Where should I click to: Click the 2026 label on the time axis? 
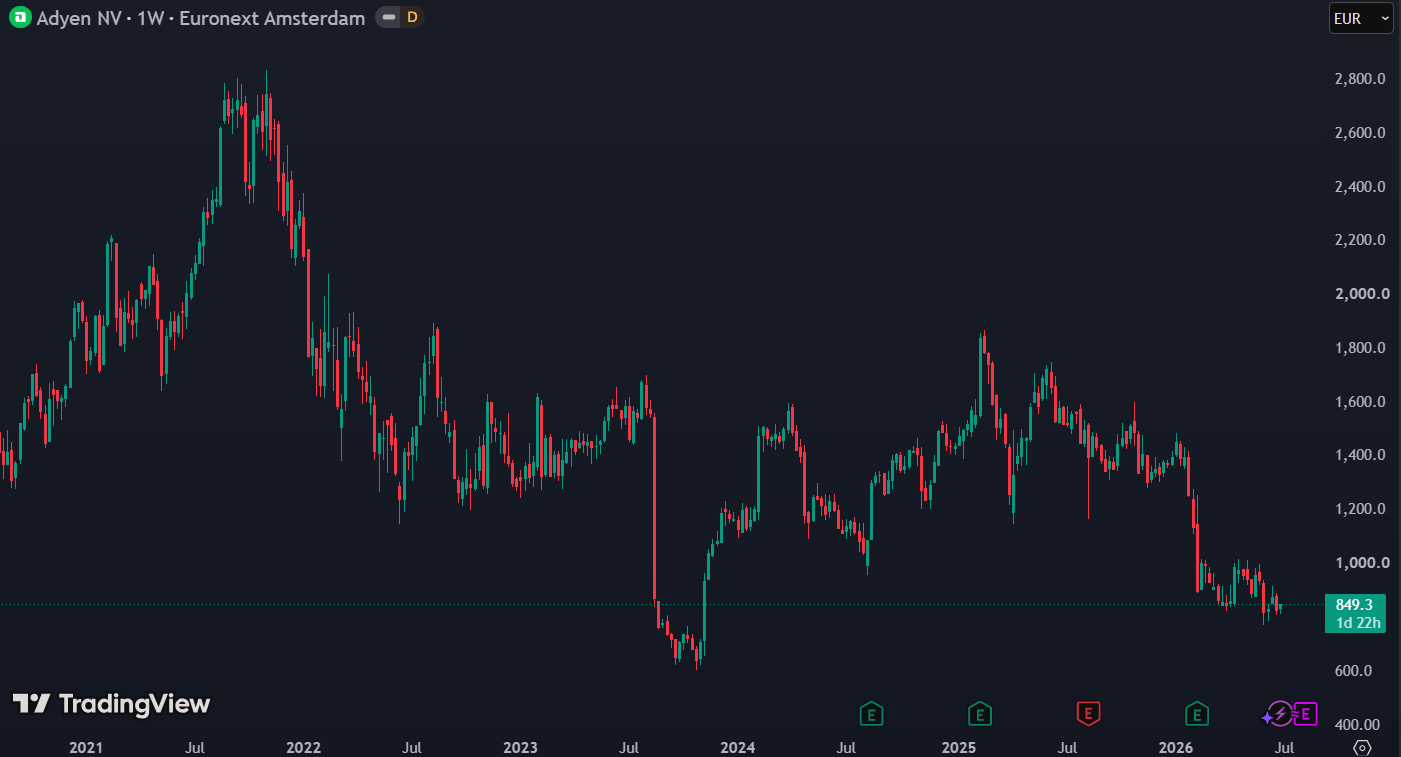click(x=1175, y=747)
